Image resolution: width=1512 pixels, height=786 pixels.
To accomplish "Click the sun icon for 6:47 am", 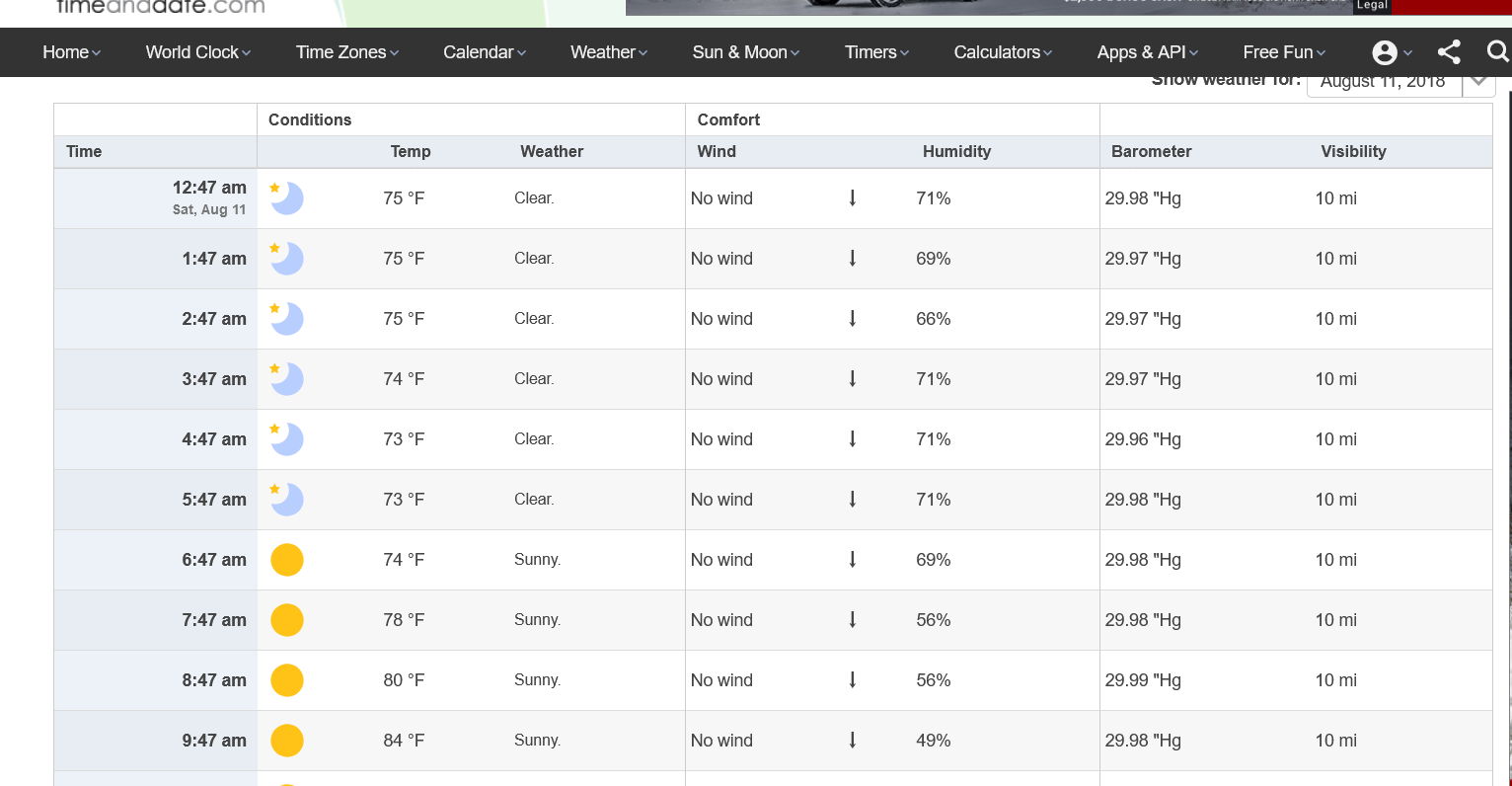I will (x=286, y=560).
